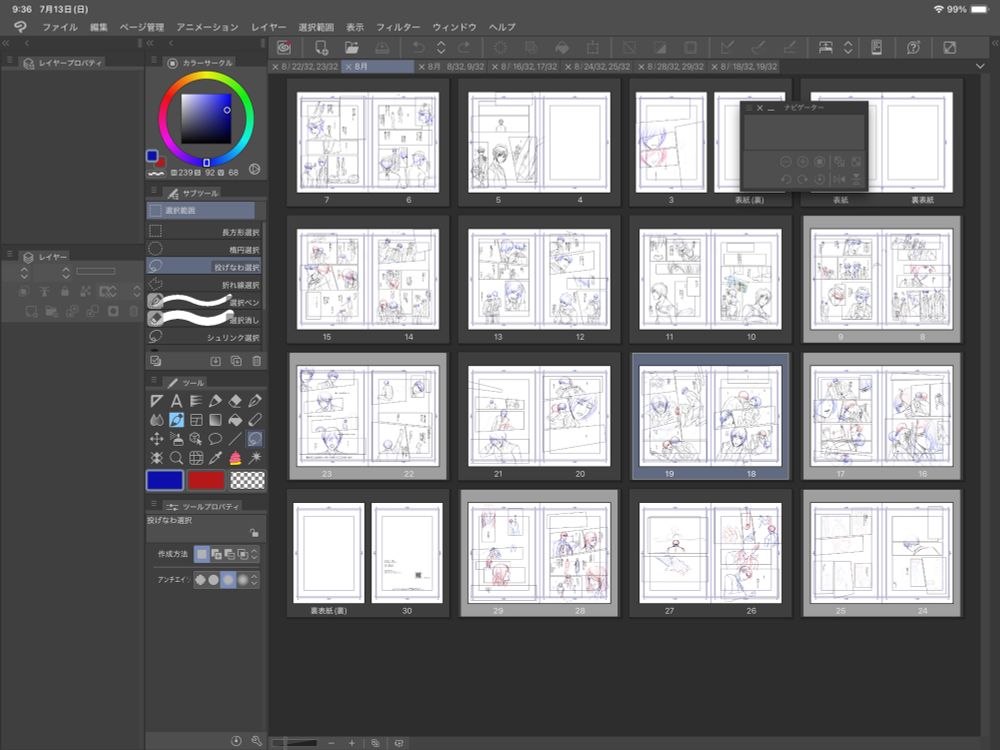Image resolution: width=1000 pixels, height=750 pixels.
Task: Duplicate sub tool with copy icon
Action: [x=236, y=361]
